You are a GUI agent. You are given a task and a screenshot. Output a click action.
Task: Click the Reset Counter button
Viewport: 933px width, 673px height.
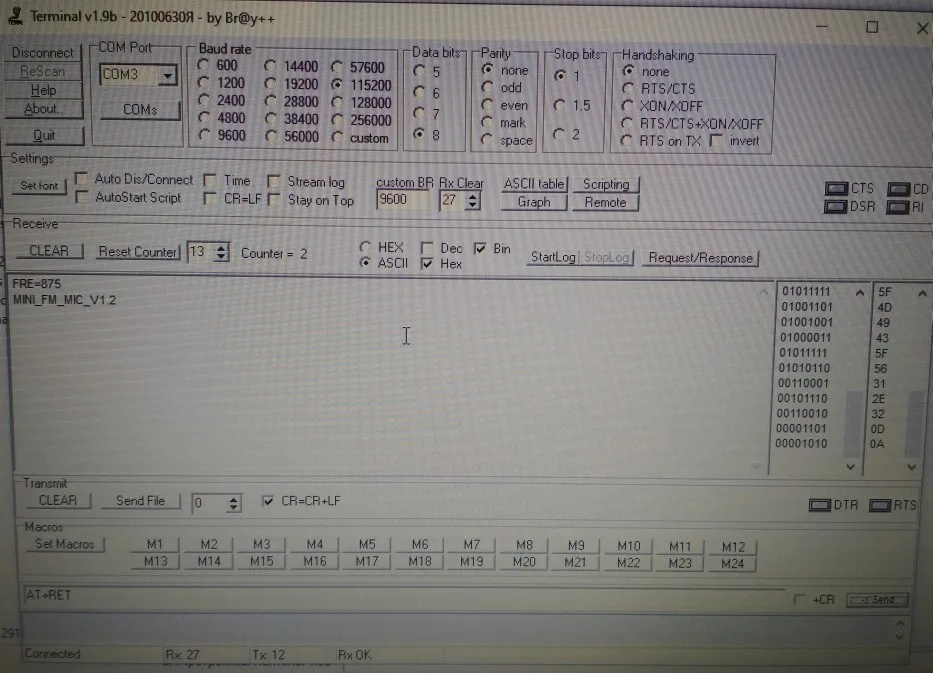point(137,252)
